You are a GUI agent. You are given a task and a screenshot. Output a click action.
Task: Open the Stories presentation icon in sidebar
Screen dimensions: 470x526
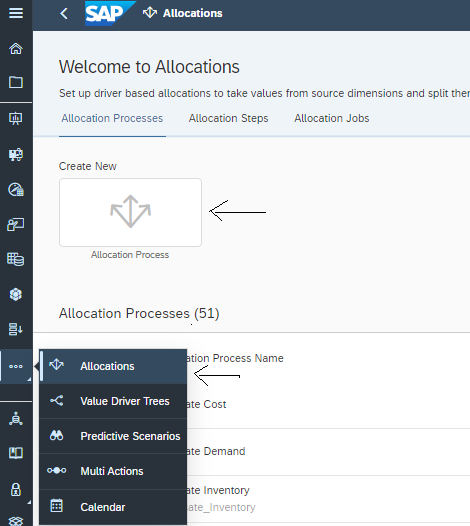click(16, 118)
